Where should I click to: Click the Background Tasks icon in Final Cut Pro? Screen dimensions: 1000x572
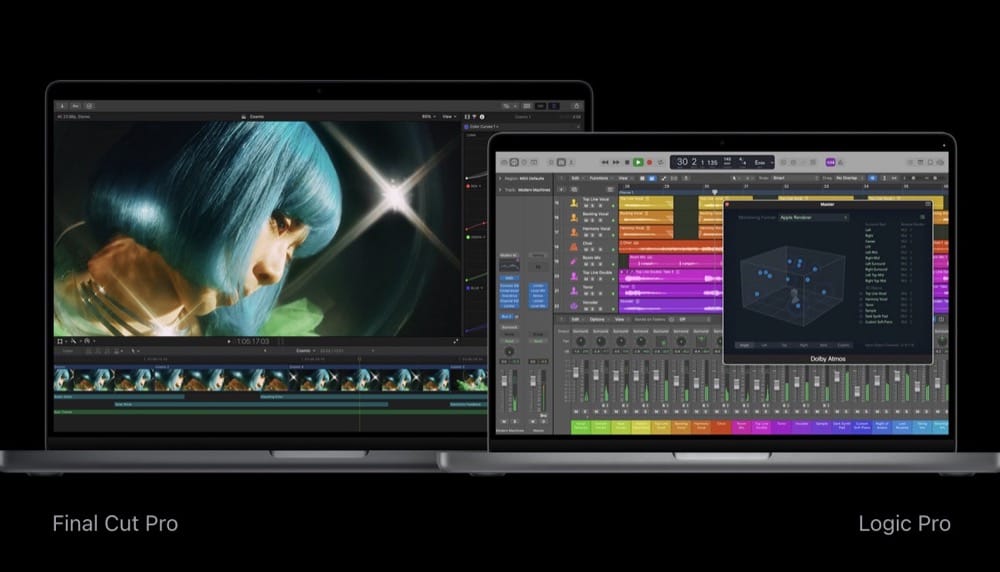[89, 106]
